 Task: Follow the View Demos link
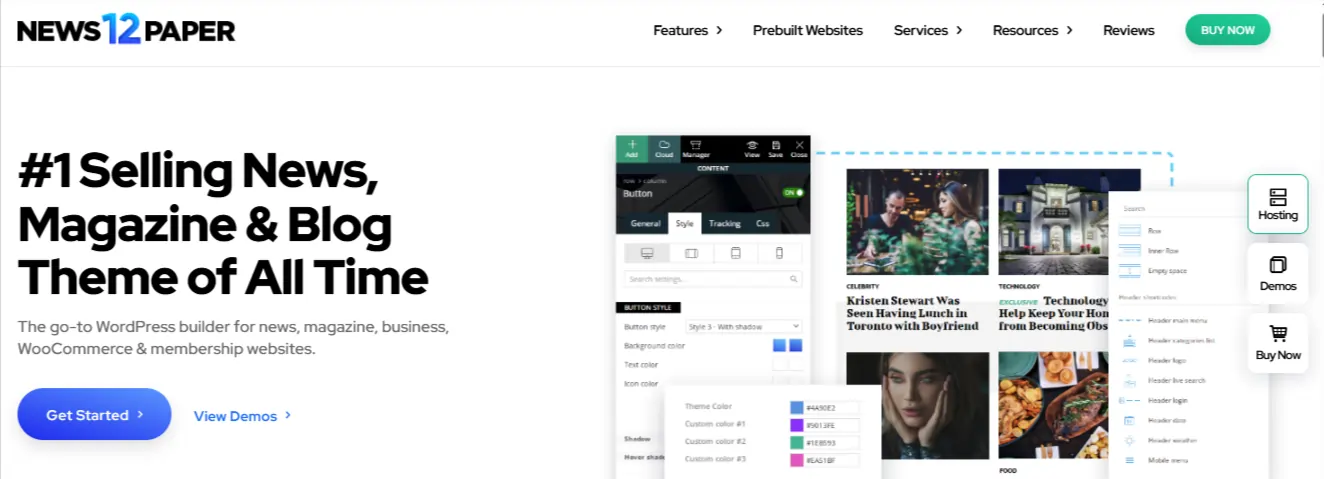(242, 416)
